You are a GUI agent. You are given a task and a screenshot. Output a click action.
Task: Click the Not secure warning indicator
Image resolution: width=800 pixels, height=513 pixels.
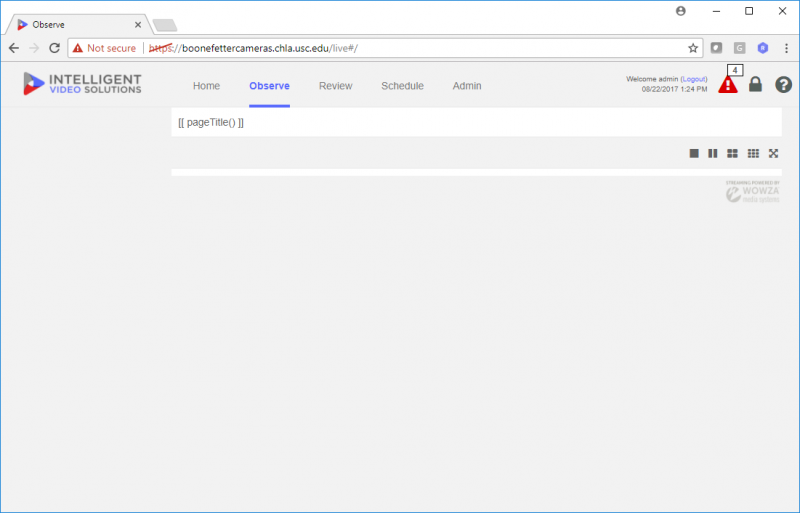coord(104,48)
